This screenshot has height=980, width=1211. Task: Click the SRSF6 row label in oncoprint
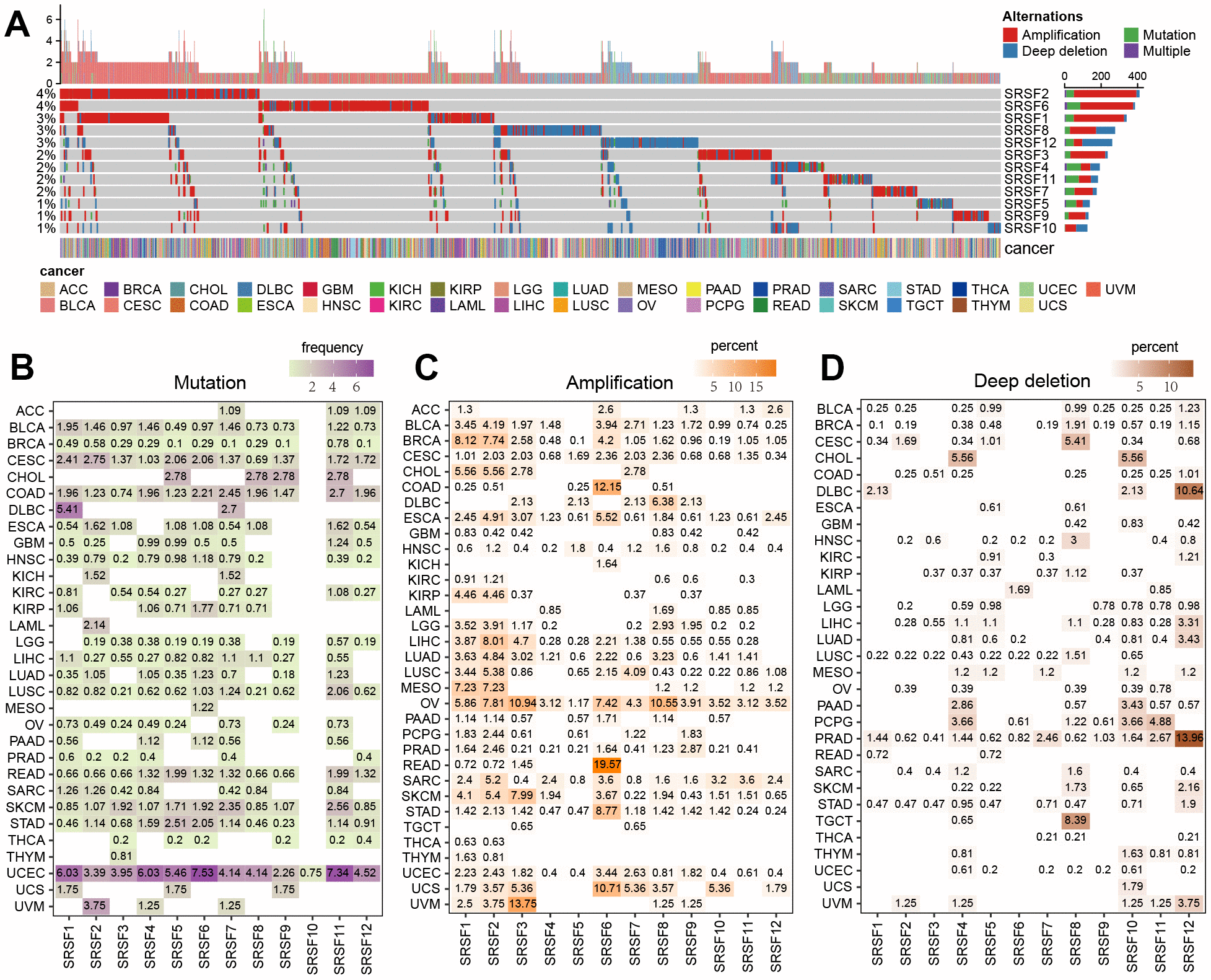click(1026, 106)
